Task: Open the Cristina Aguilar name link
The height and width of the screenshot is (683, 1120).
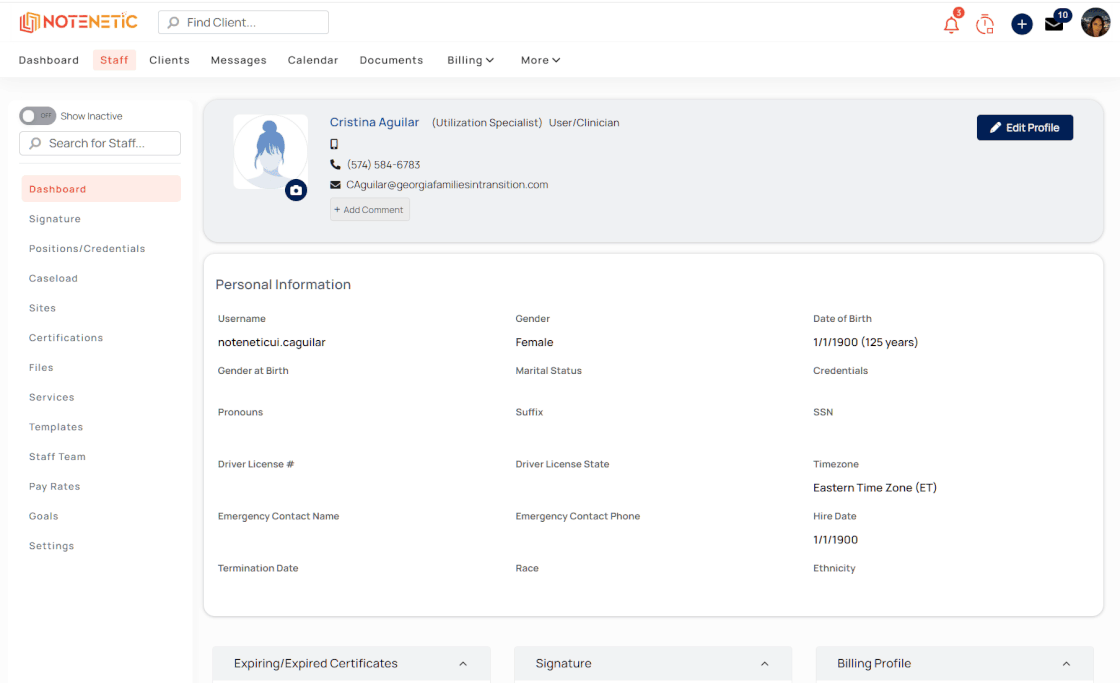Action: 374,122
